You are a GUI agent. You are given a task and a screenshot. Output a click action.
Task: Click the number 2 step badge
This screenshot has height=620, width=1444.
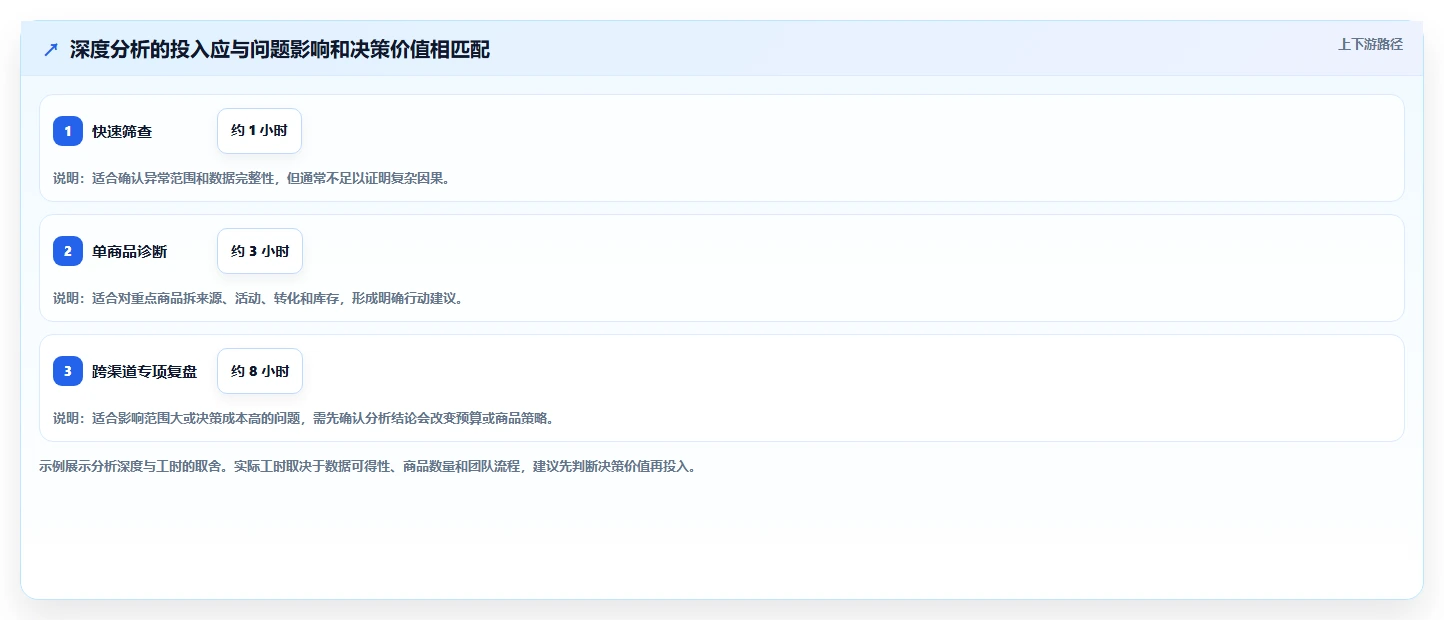coord(68,251)
